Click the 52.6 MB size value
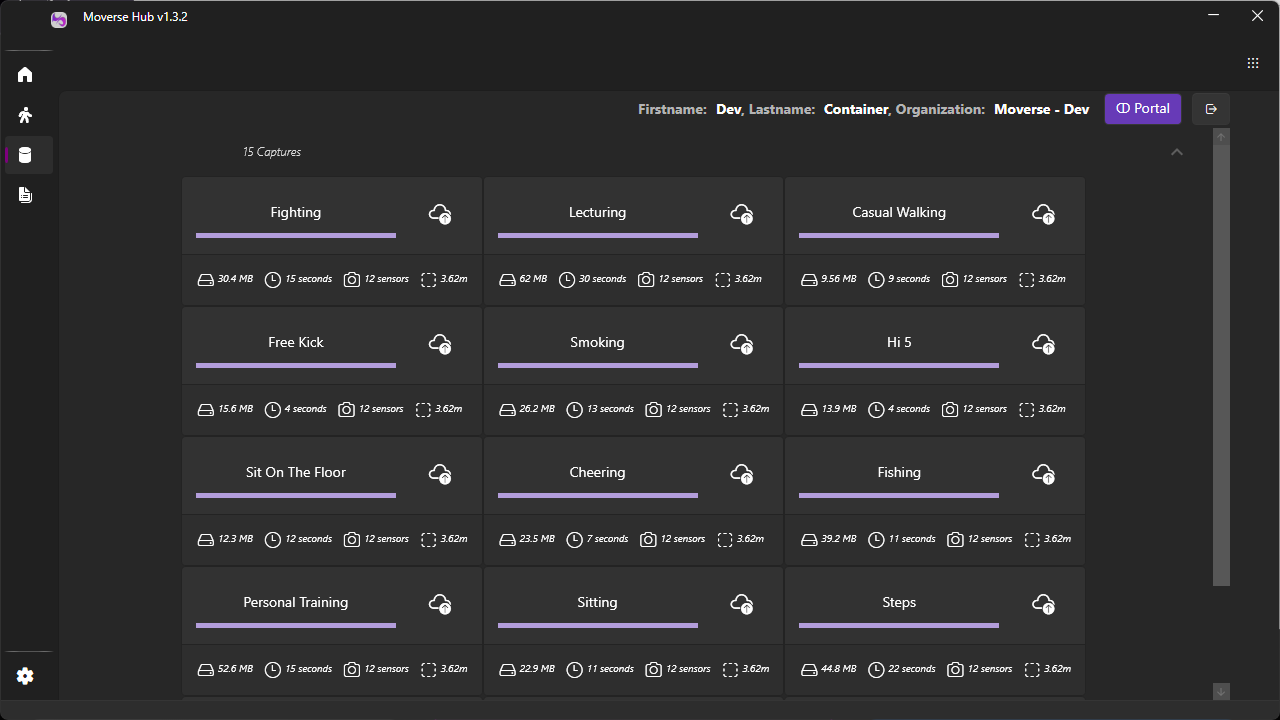This screenshot has height=720, width=1280. [x=236, y=669]
